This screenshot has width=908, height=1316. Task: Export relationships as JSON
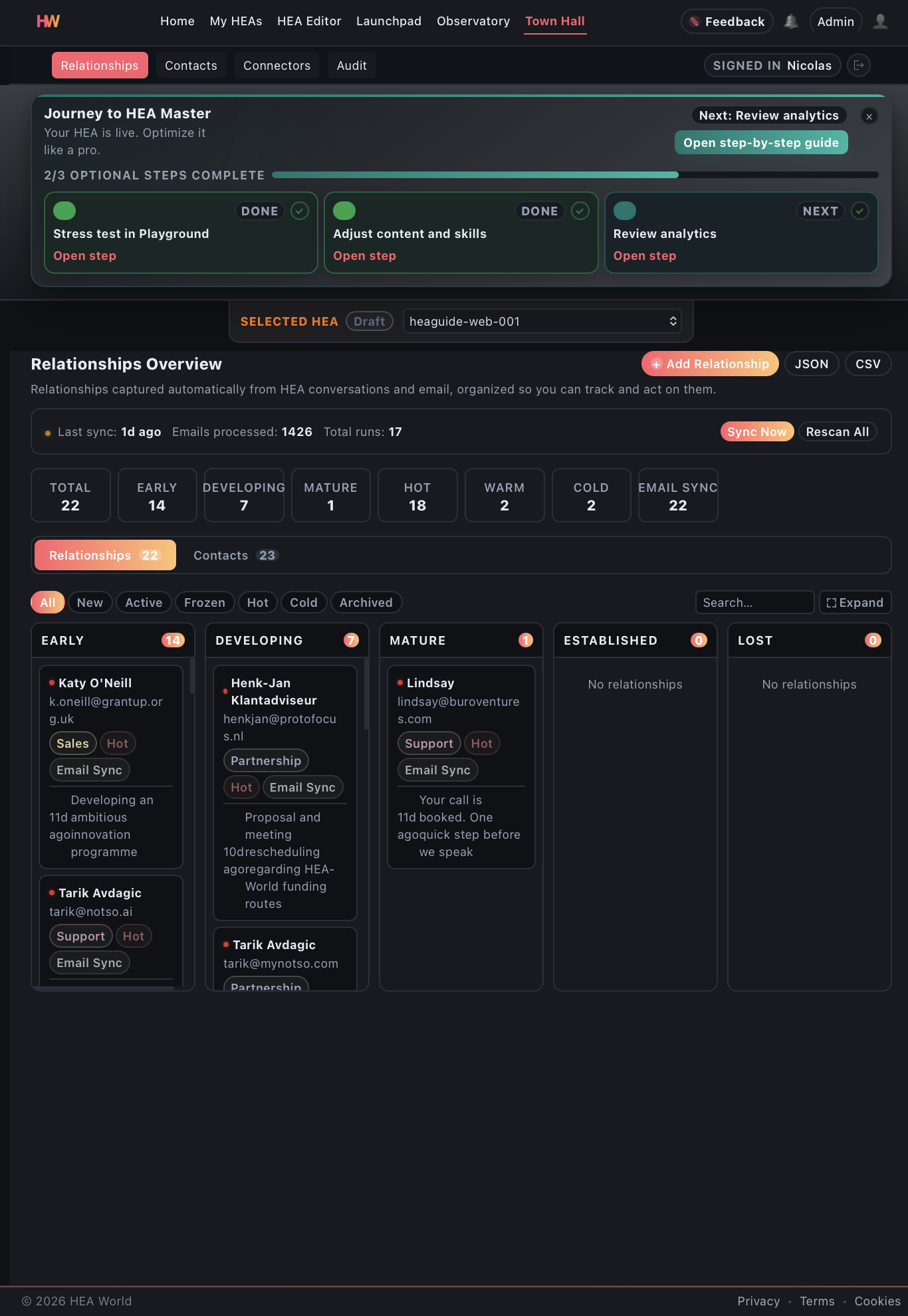tap(812, 364)
